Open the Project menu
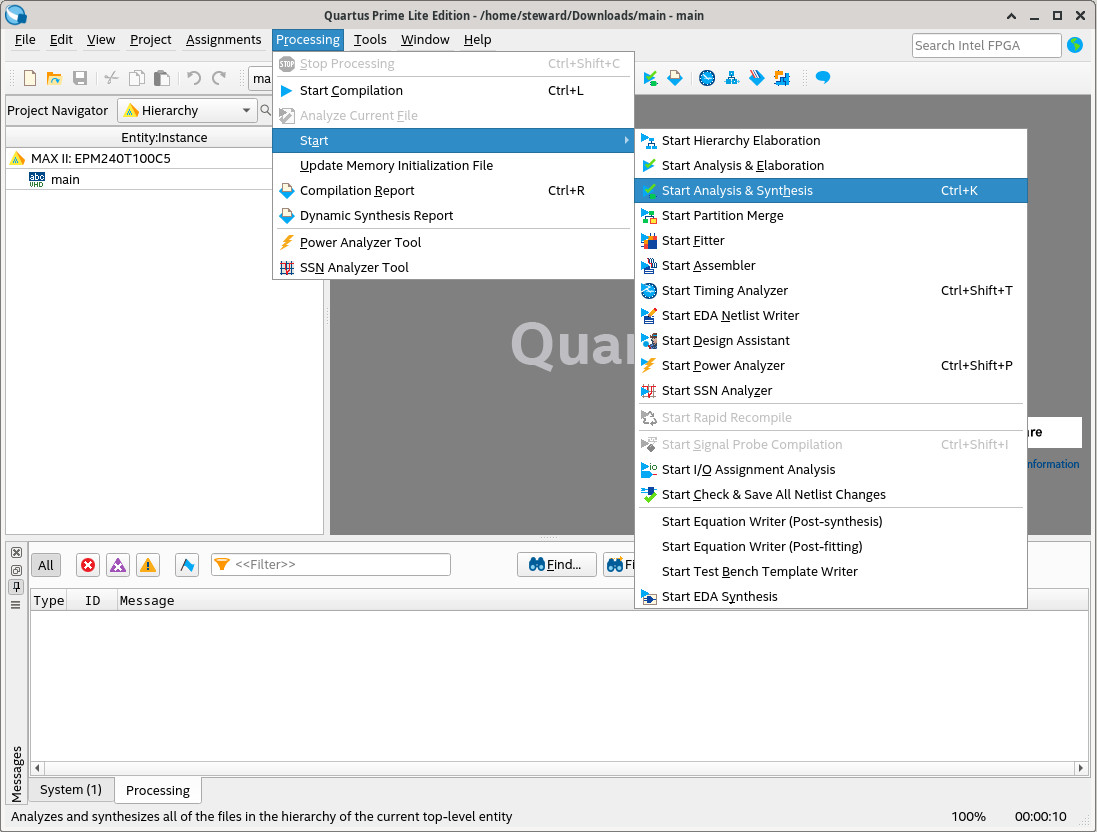 point(150,40)
